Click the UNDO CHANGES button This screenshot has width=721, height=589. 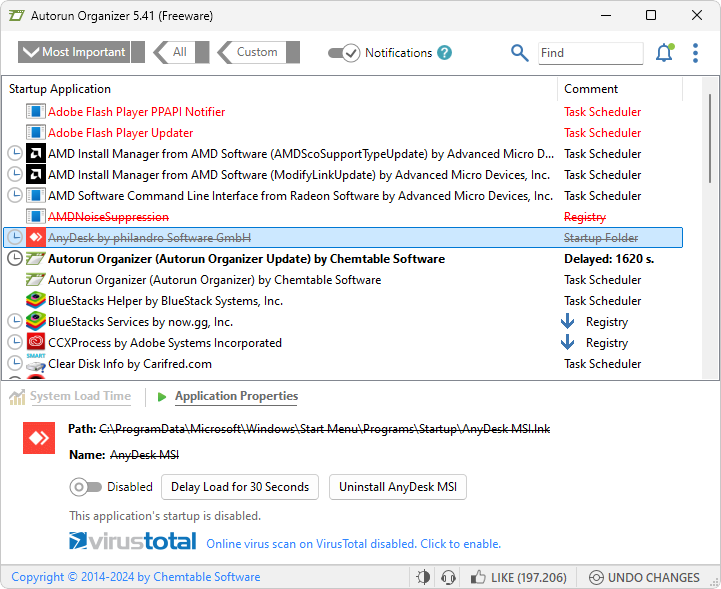[644, 577]
